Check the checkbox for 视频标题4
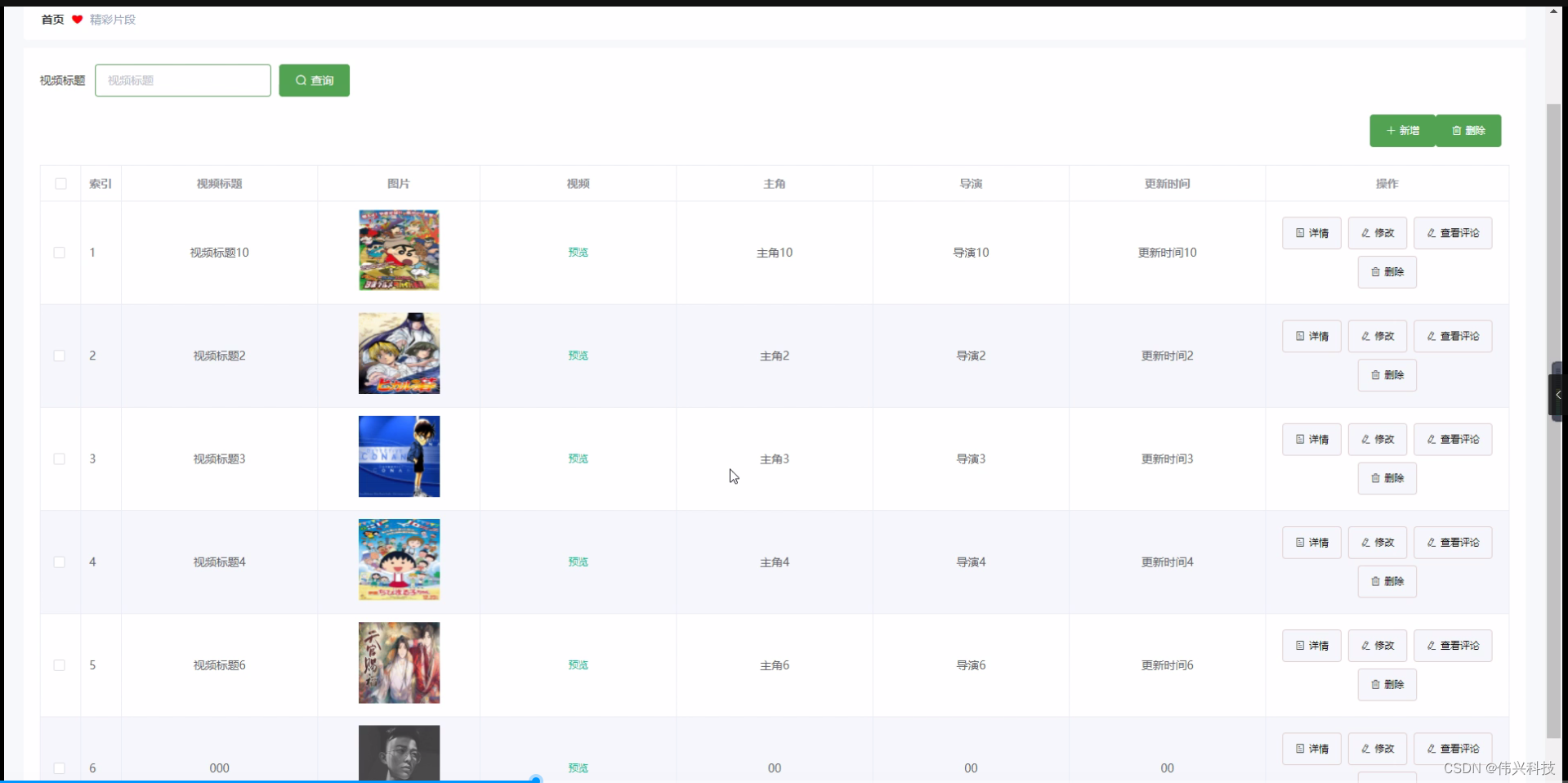1568x783 pixels. click(x=59, y=562)
